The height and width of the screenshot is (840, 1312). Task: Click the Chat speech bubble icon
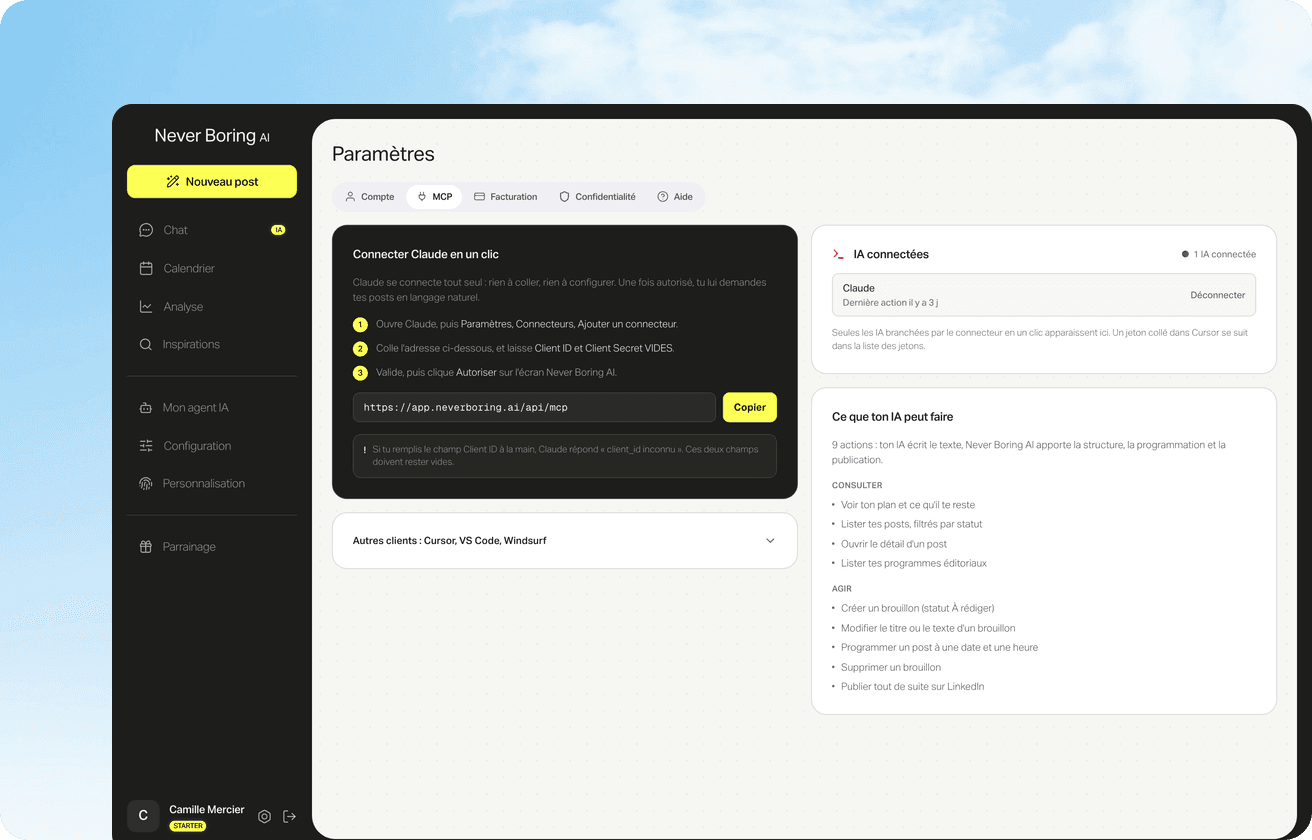146,230
